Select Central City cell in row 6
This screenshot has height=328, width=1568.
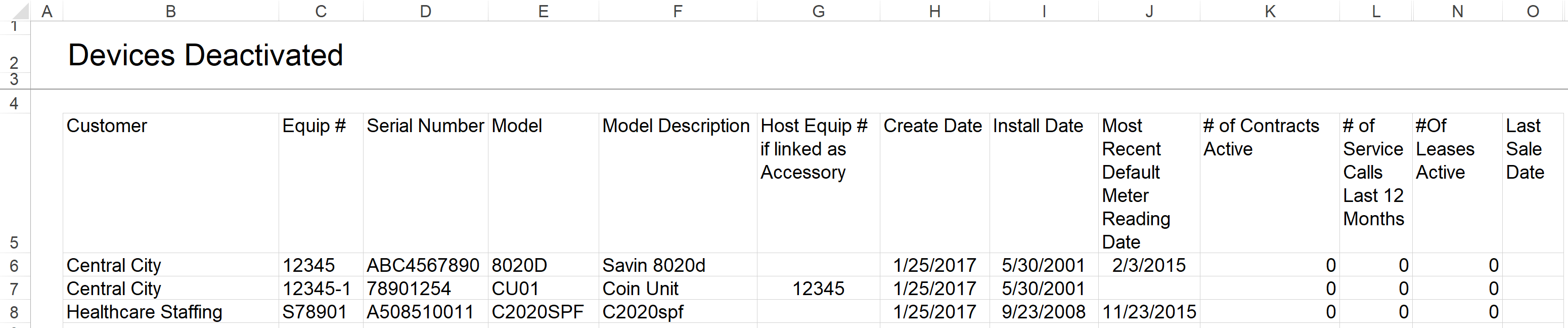(170, 265)
